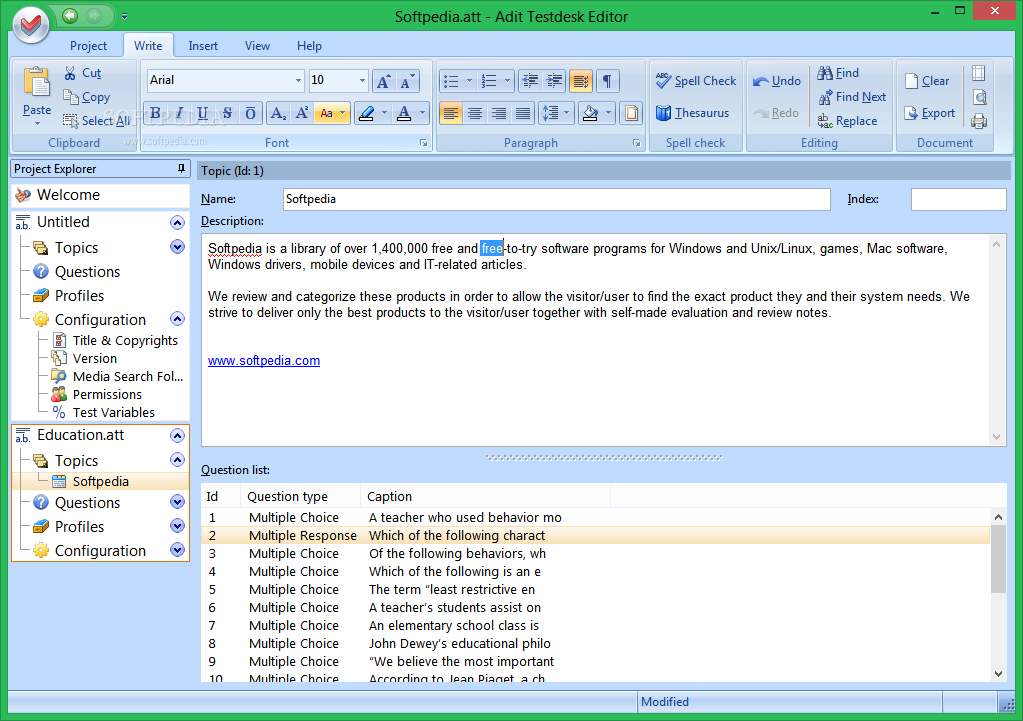This screenshot has height=721, width=1023.
Task: Apply superscript formatting
Action: (301, 114)
